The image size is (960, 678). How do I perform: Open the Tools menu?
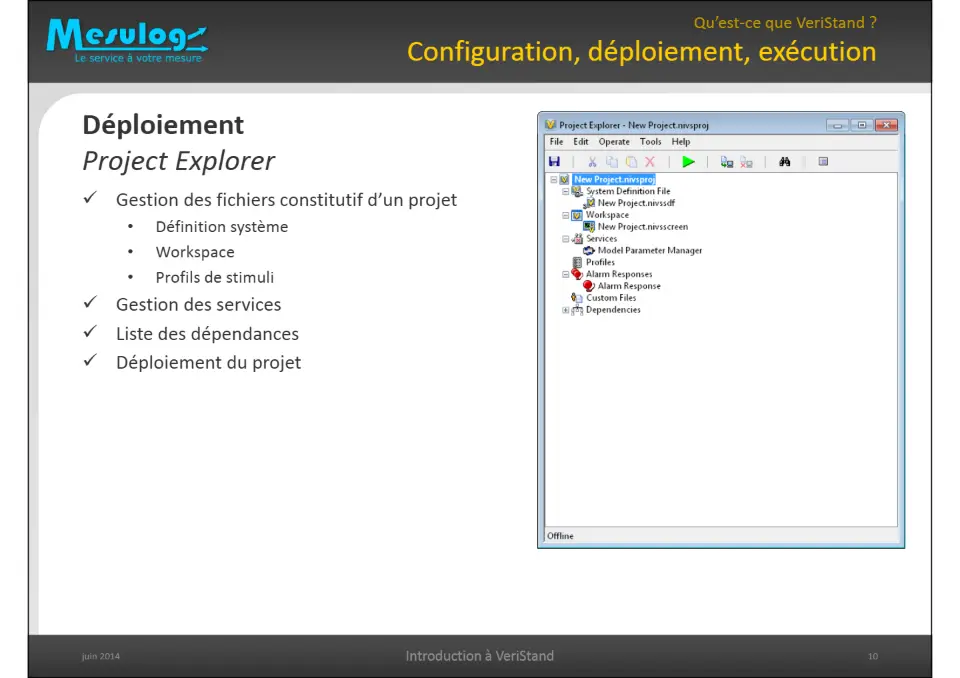[x=650, y=141]
